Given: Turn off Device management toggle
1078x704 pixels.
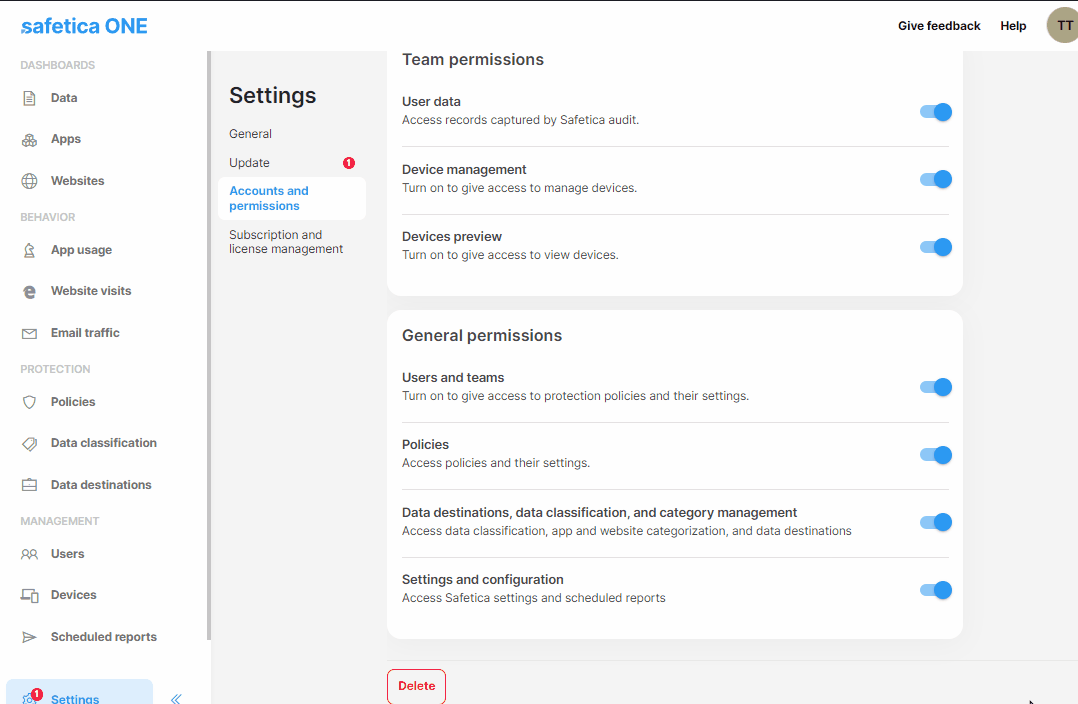Looking at the screenshot, I should coord(935,179).
